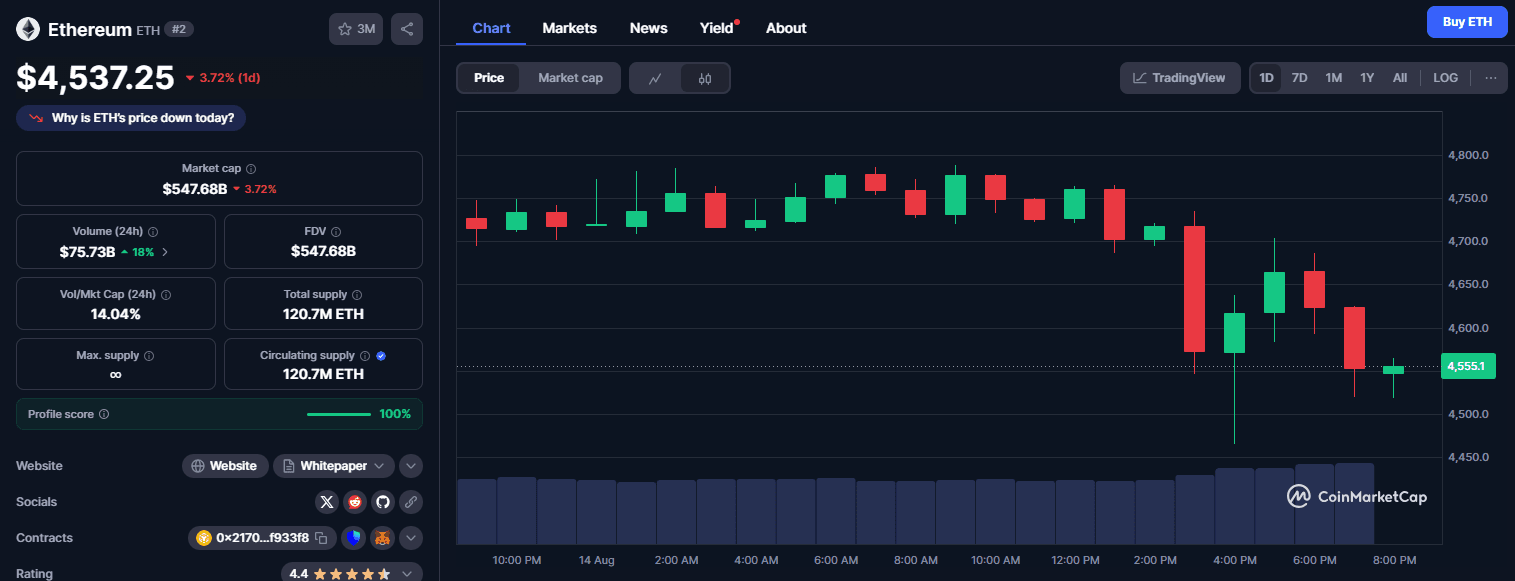Click FDV info icon
The height and width of the screenshot is (581, 1515).
[336, 232]
